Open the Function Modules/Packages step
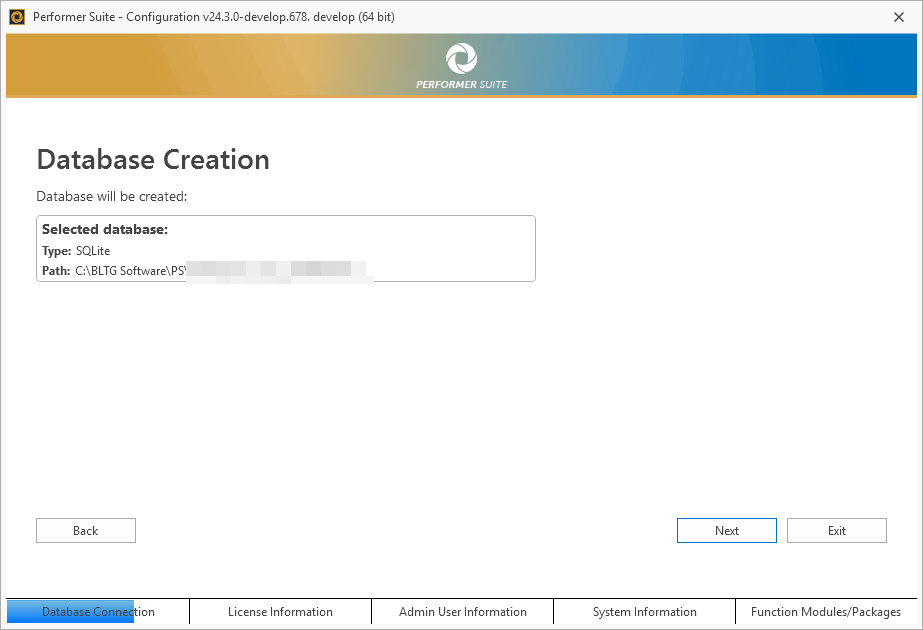This screenshot has height=630, width=923. point(825,612)
